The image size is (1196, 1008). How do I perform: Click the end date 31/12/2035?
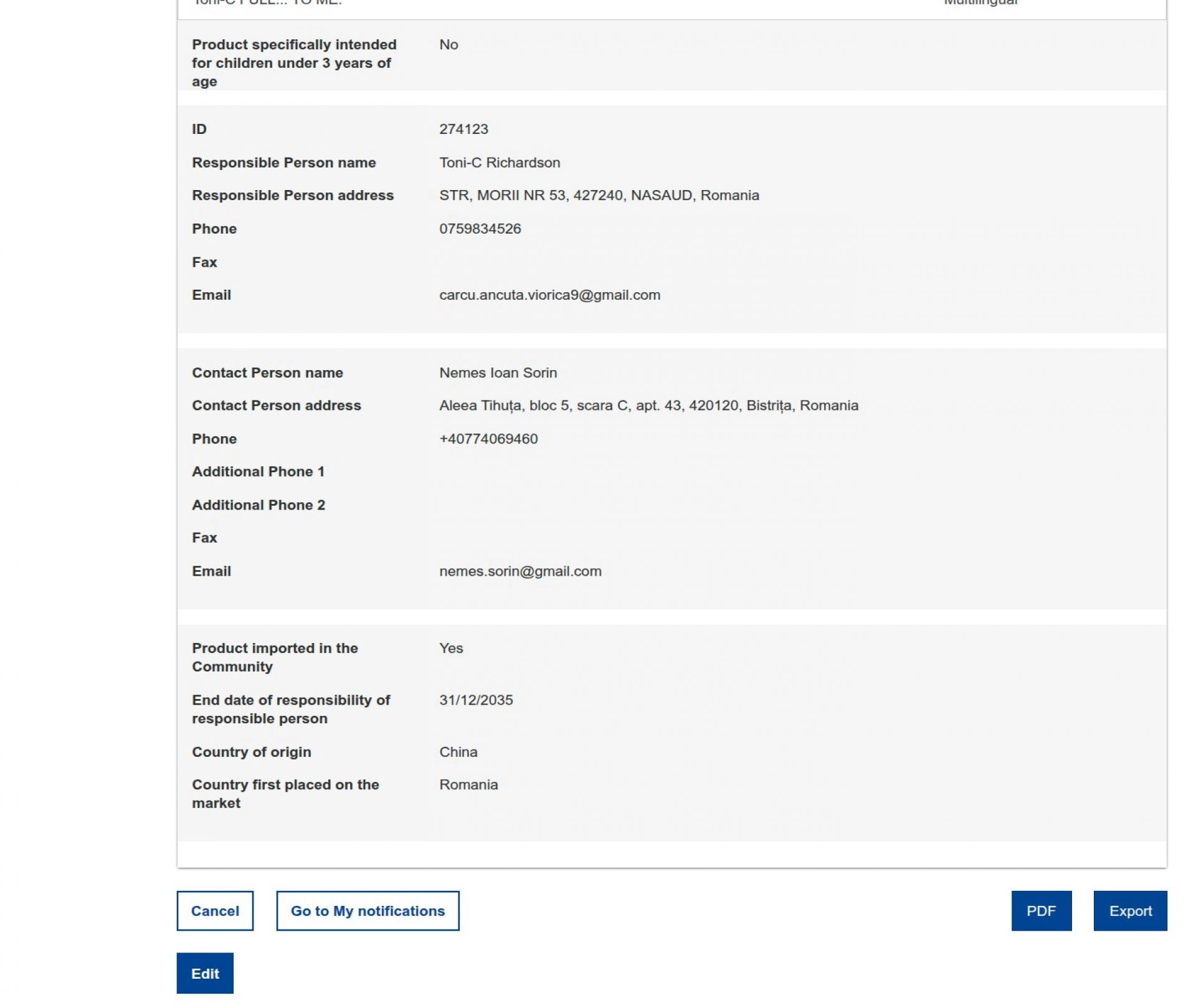pos(476,700)
